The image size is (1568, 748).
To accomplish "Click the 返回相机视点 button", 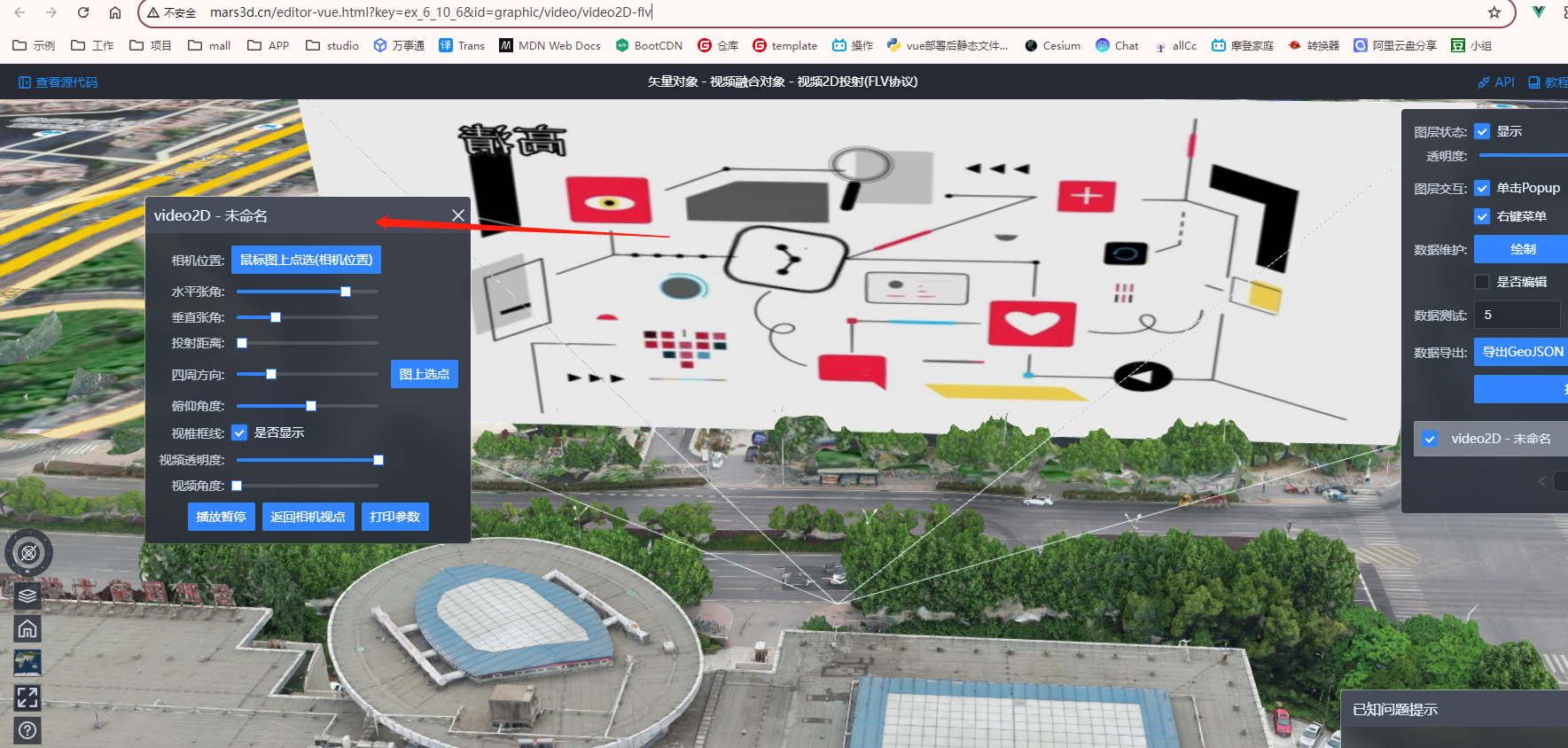I will coord(308,517).
